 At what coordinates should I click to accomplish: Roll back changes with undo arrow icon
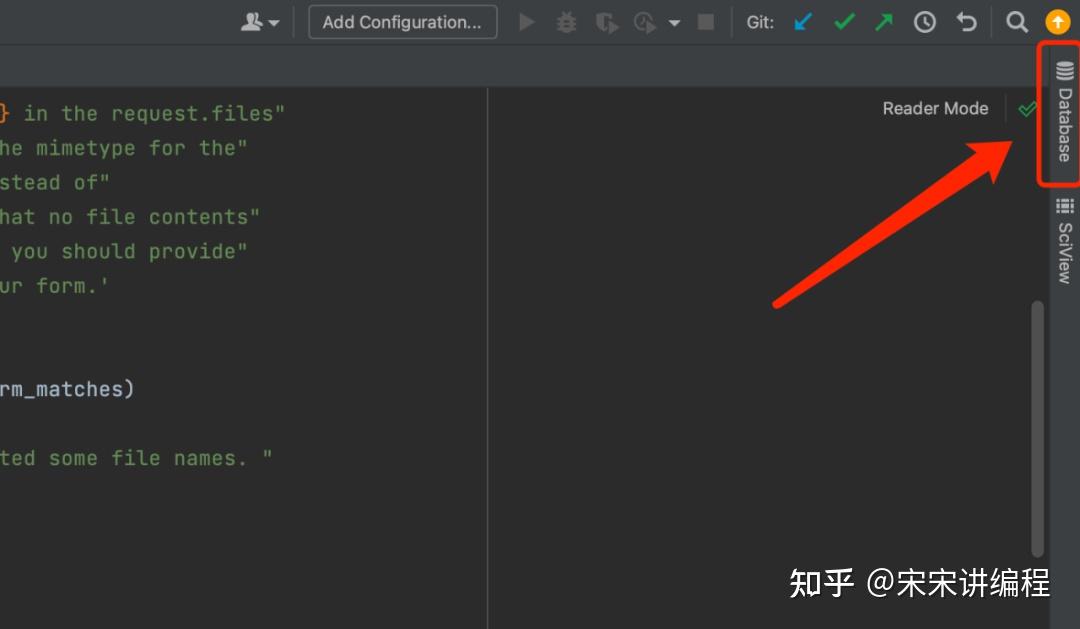click(x=966, y=21)
